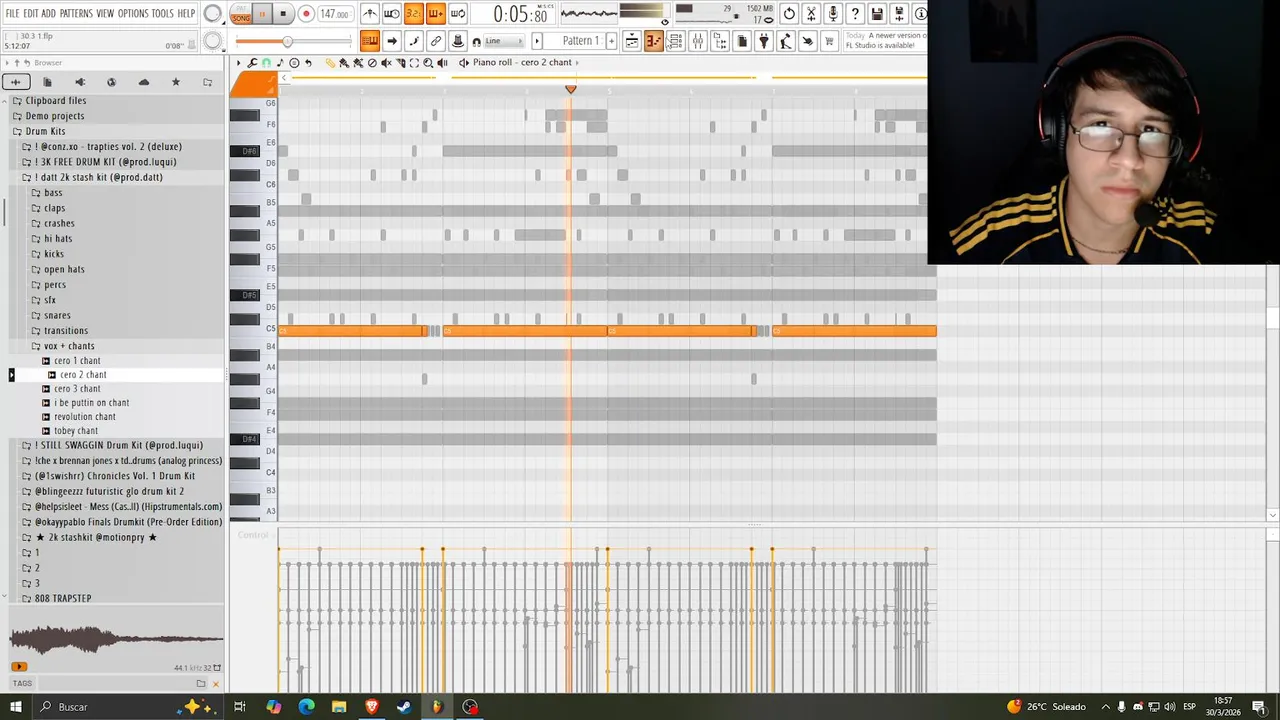Open the HELP menu
The image size is (1280, 720).
(186, 14)
